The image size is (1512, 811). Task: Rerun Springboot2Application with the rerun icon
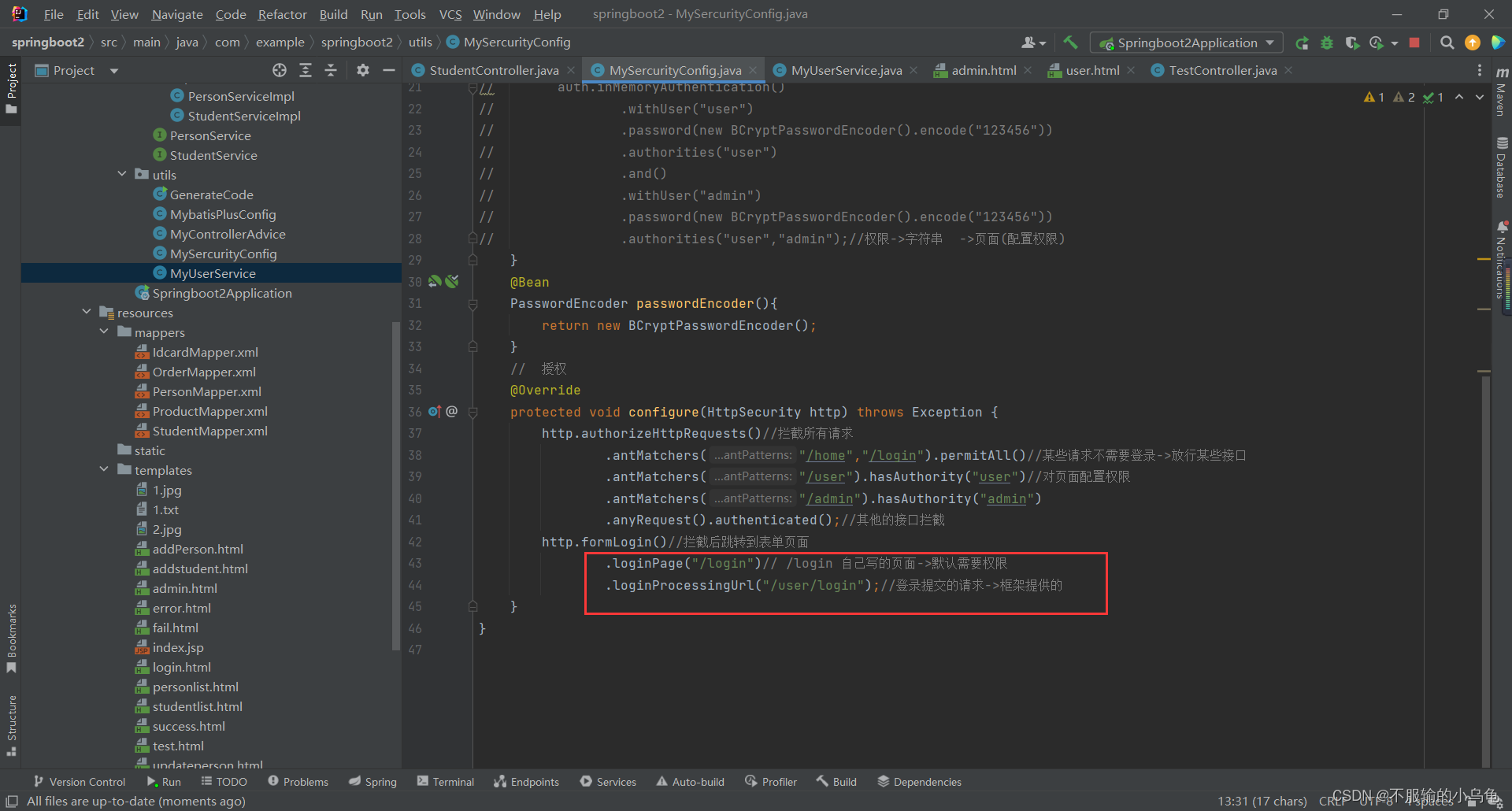pos(1303,43)
